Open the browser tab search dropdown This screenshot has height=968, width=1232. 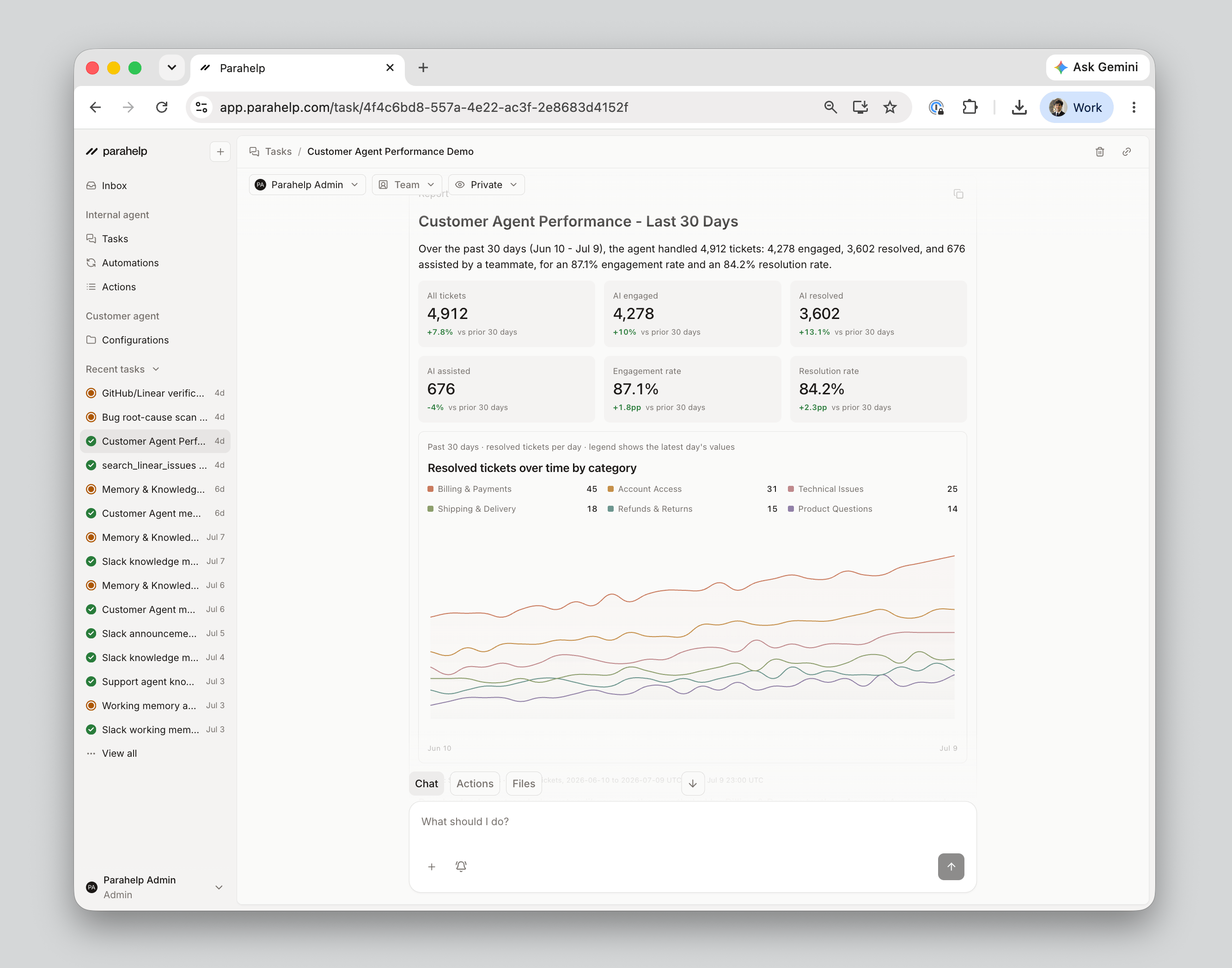tap(171, 67)
